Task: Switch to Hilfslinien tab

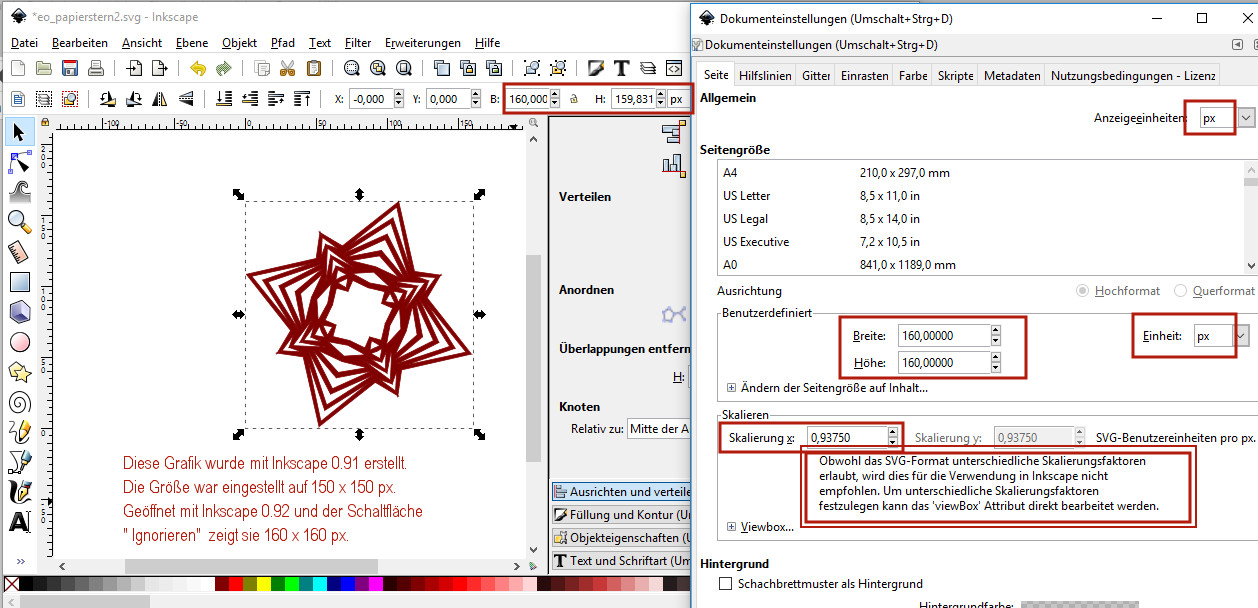Action: click(x=765, y=76)
